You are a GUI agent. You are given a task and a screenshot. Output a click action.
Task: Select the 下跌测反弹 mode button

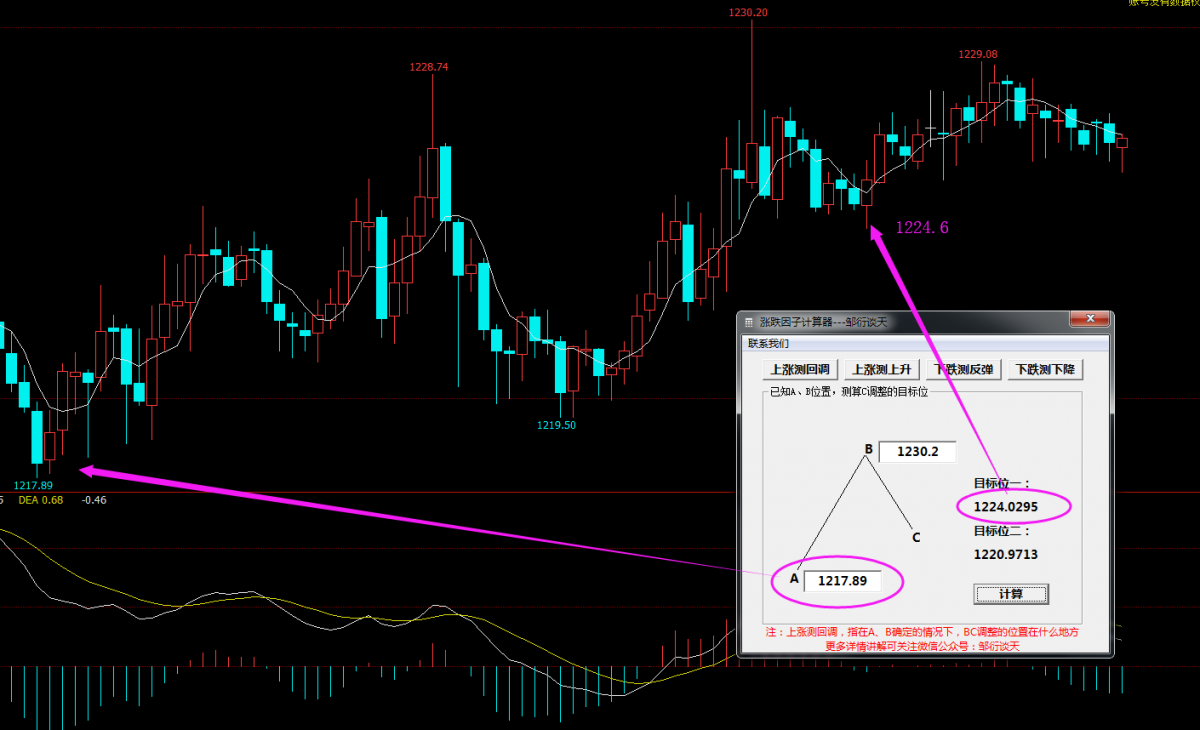pos(963,369)
